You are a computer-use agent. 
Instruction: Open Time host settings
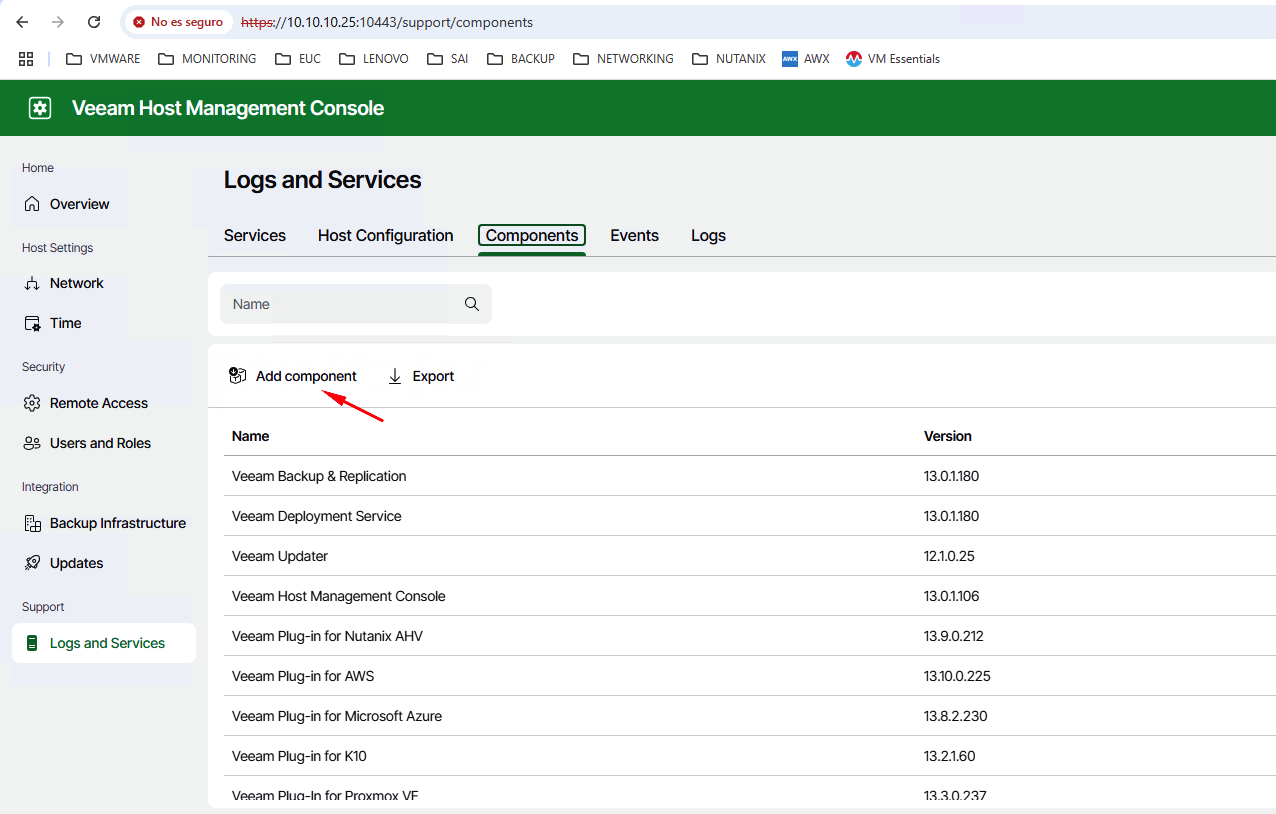[x=104, y=324]
